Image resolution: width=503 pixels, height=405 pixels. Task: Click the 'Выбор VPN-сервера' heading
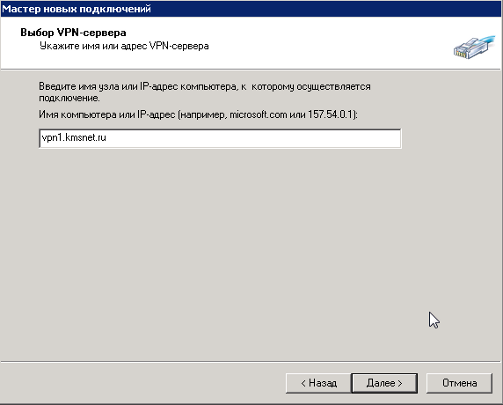pos(73,32)
